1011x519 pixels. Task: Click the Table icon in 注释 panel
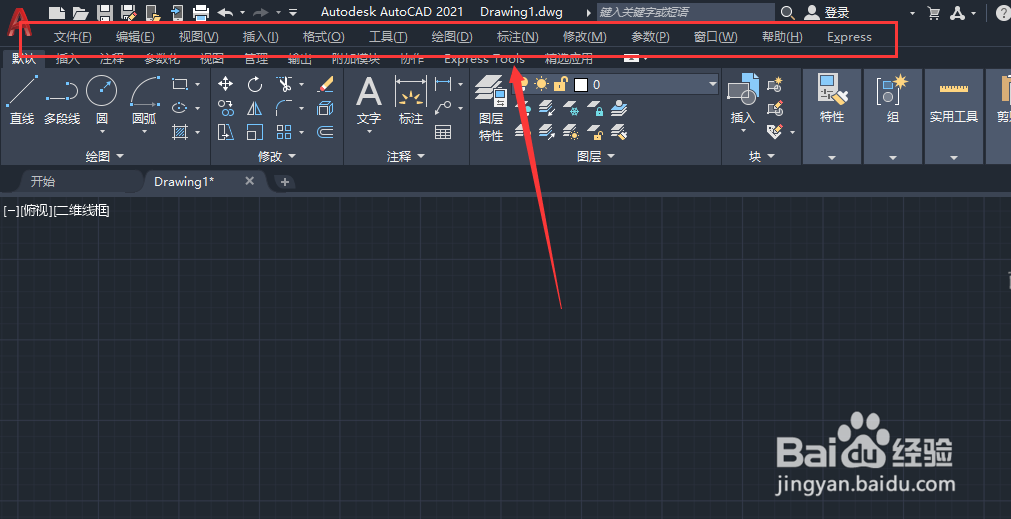pyautogui.click(x=443, y=132)
